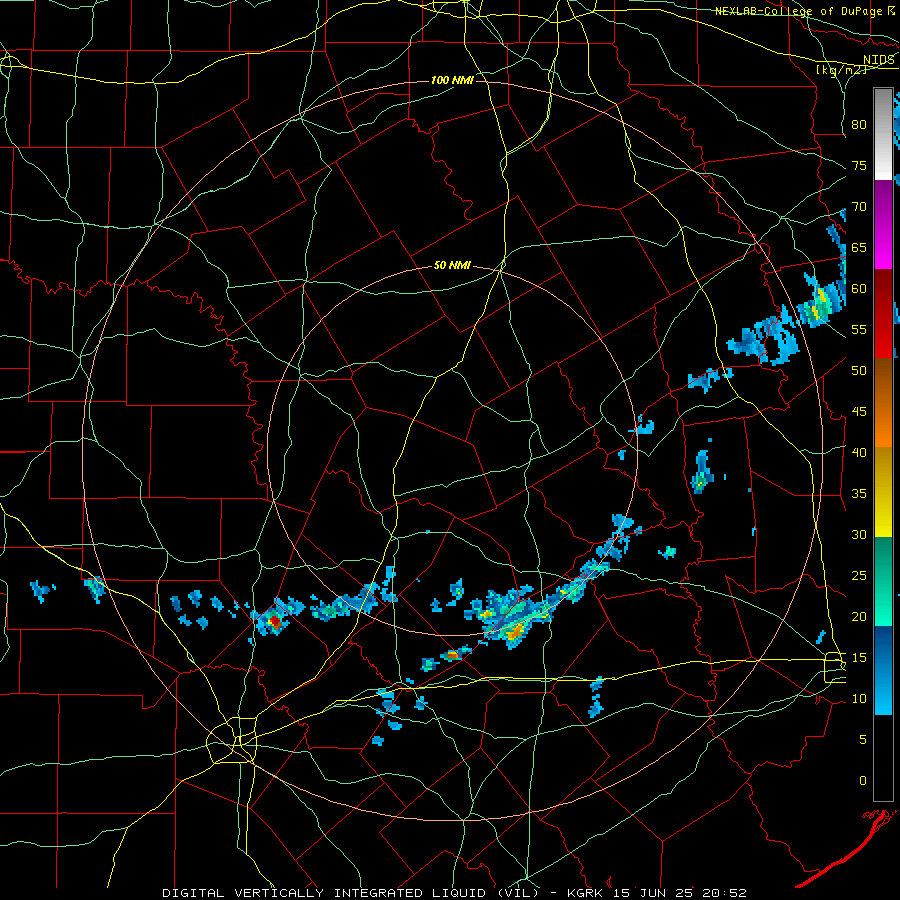Click the 15 JUN 25 date text

tap(653, 893)
